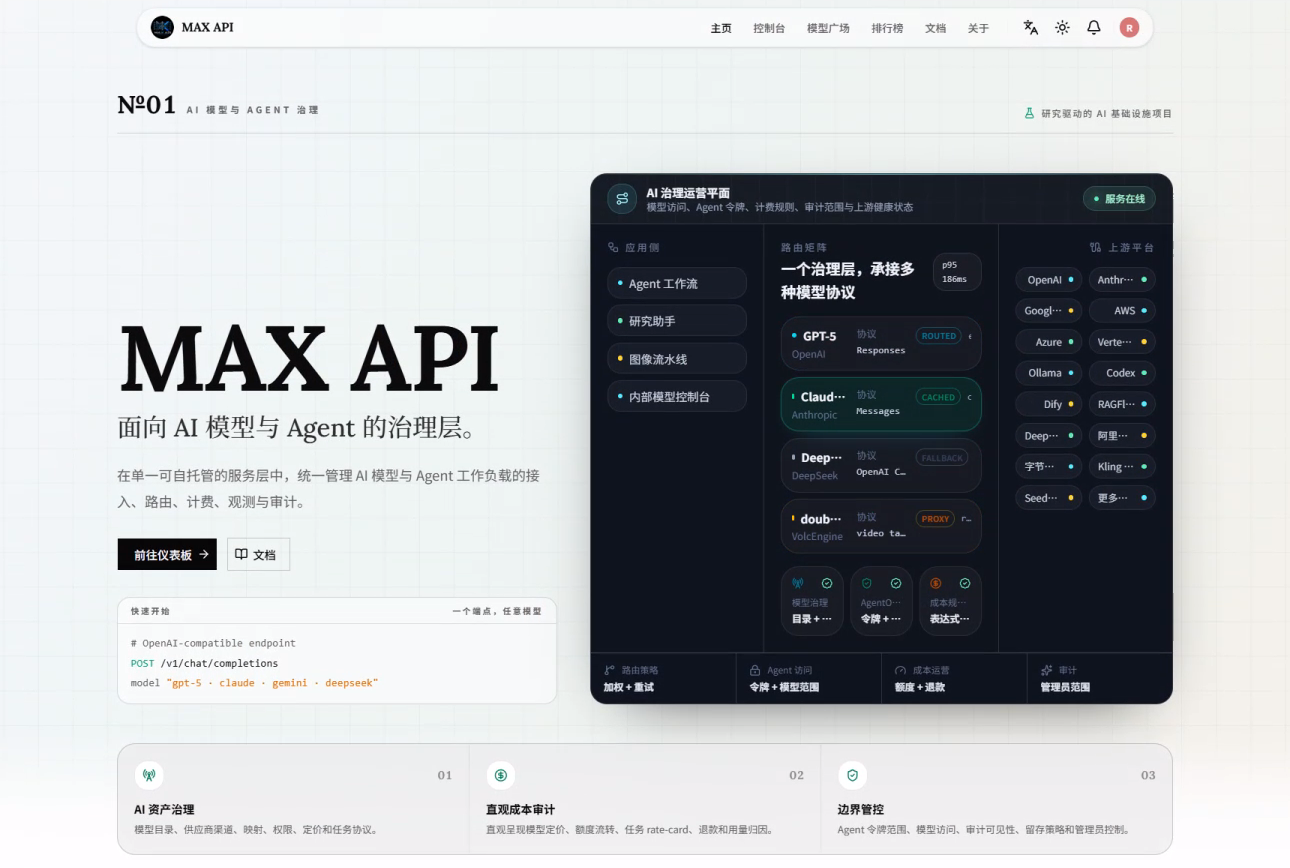Click the 路由策略 branch icon

click(x=609, y=670)
